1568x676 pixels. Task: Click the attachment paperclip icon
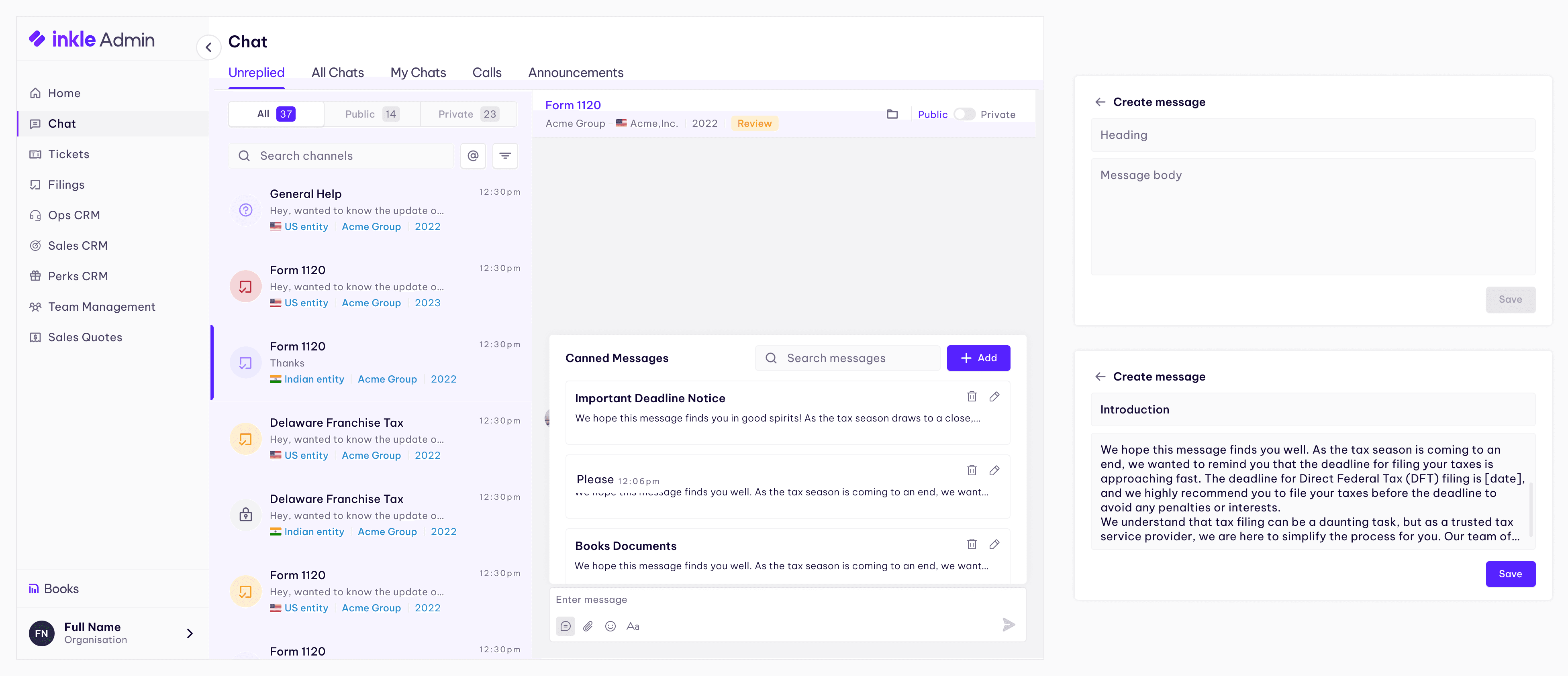click(x=587, y=626)
